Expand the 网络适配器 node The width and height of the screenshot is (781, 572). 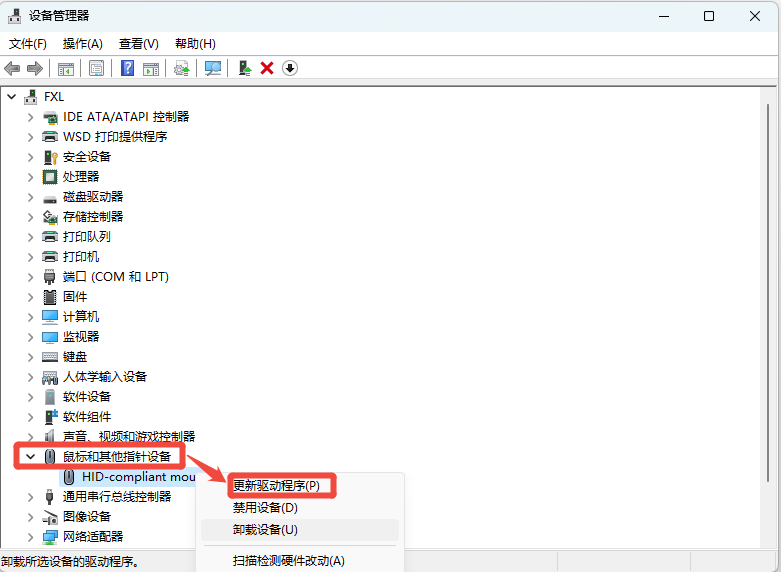(x=30, y=537)
